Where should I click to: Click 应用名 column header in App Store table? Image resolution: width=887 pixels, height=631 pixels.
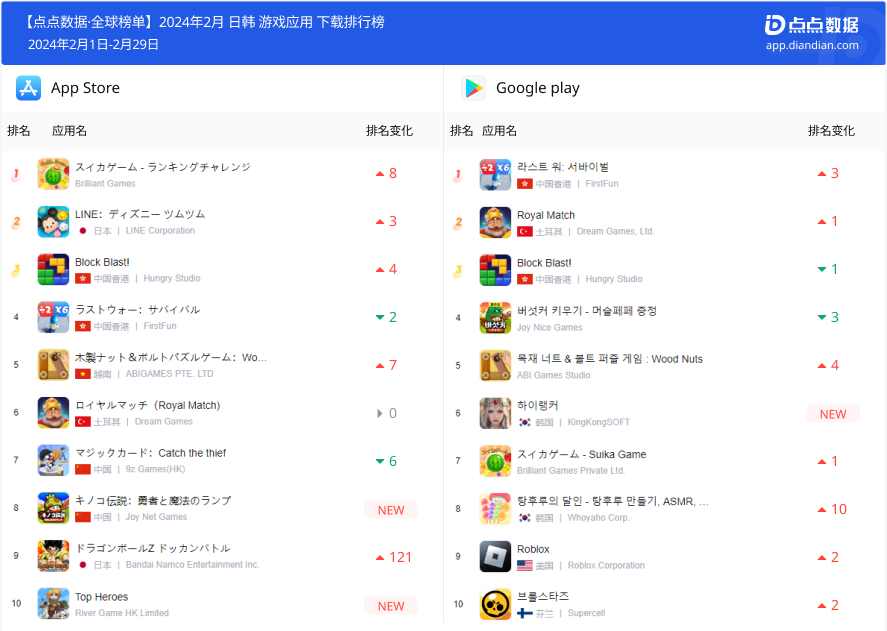pyautogui.click(x=70, y=131)
